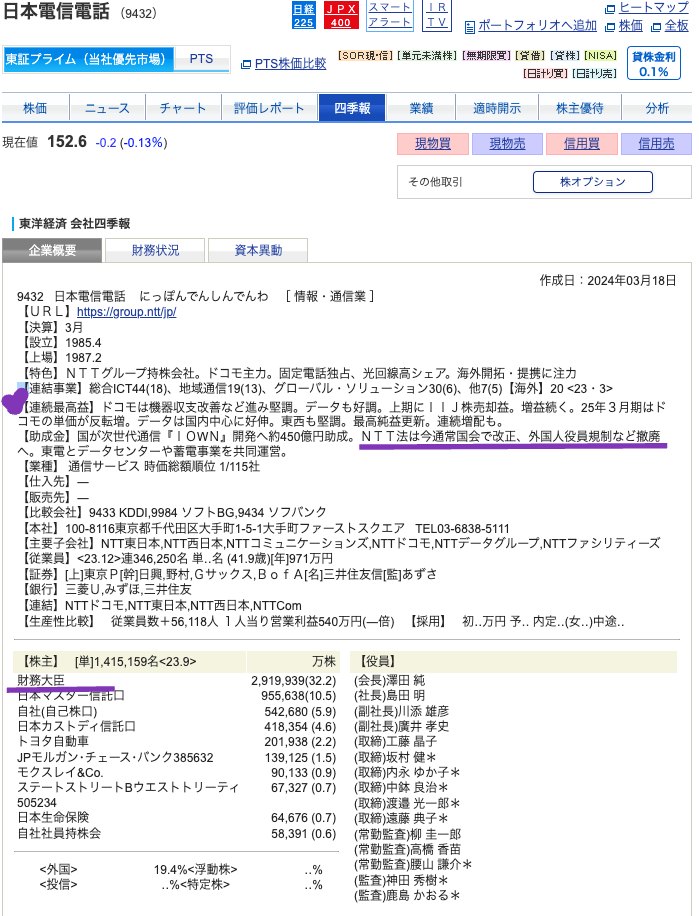Click the 日本生命保険 shareholder row
This screenshot has height=916, width=699.
pyautogui.click(x=176, y=818)
